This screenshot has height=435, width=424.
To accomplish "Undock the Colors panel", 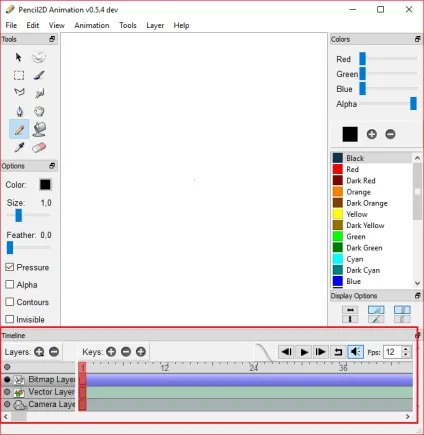I will click(417, 39).
